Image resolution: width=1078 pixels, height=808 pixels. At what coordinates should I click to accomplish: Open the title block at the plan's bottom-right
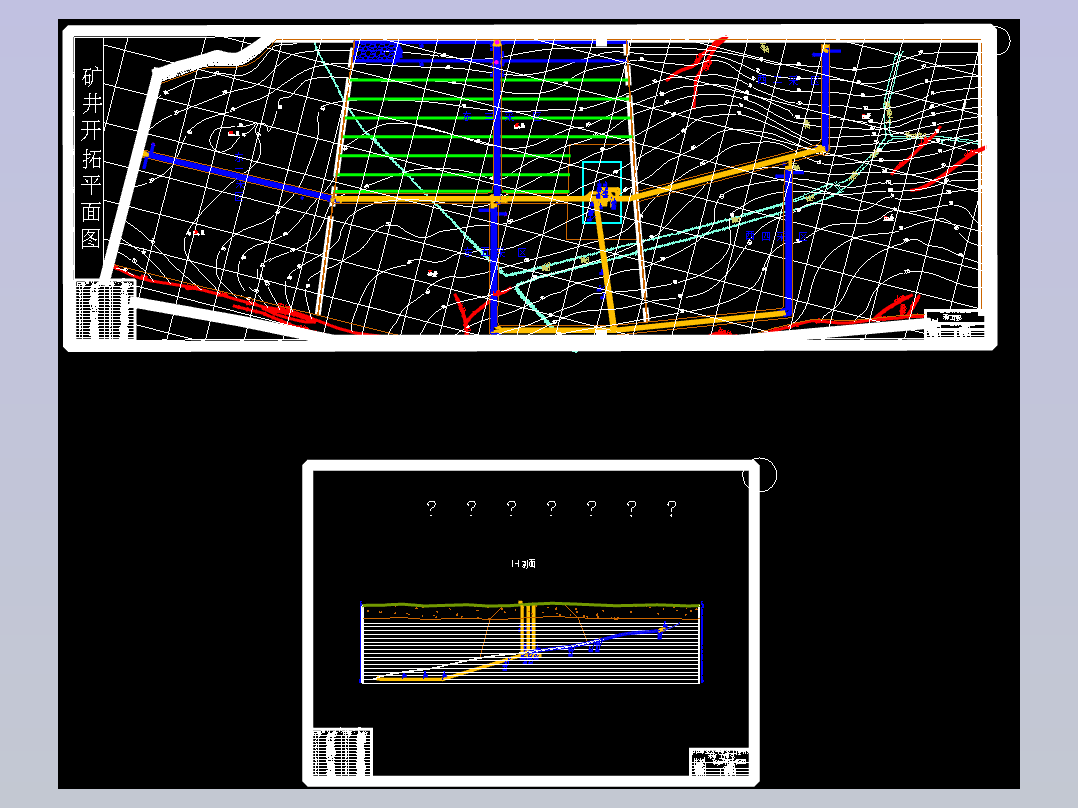tap(954, 325)
